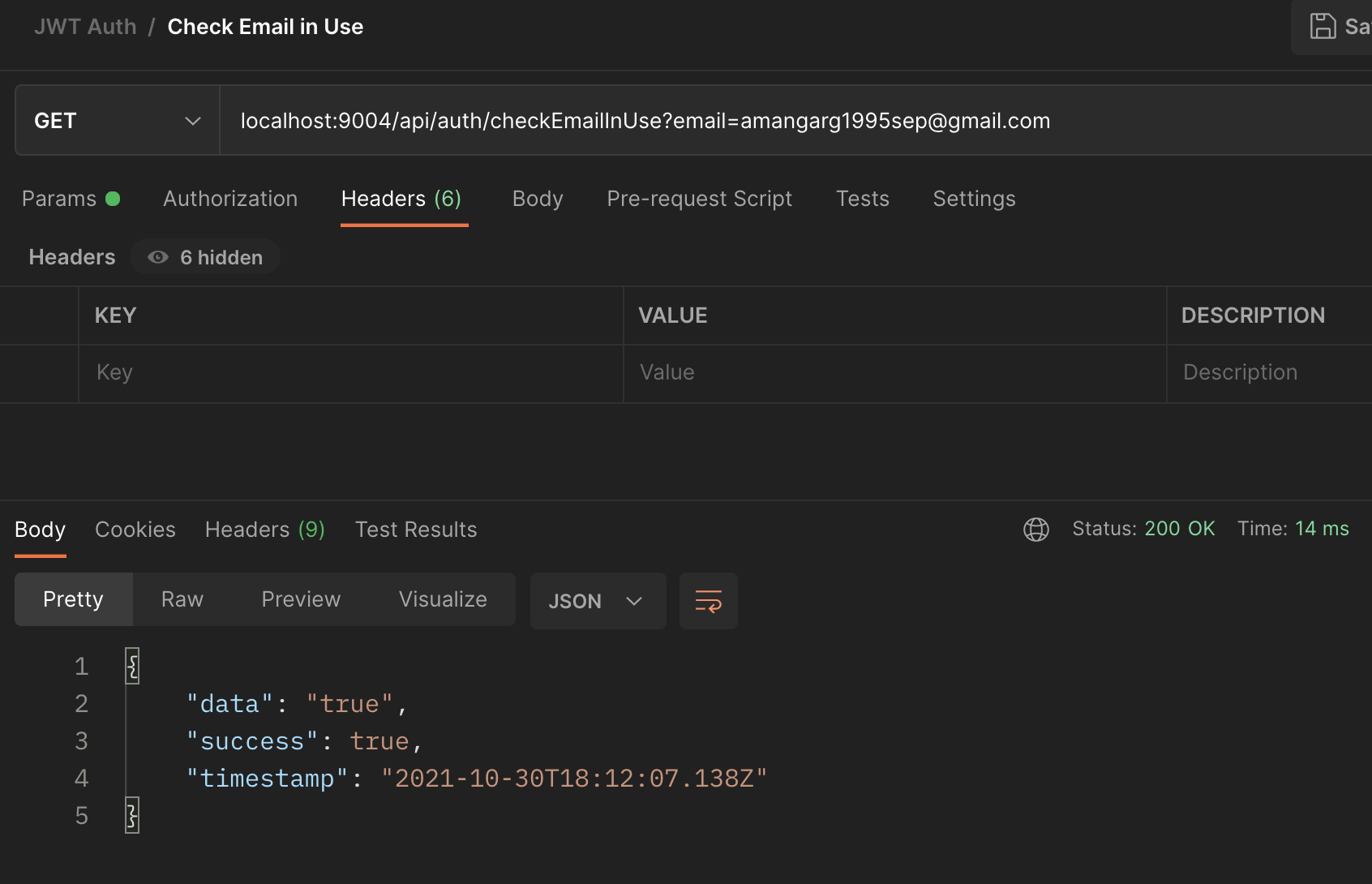Toggle the word wrap lines icon
Screen dimensions: 1372x884
click(708, 601)
